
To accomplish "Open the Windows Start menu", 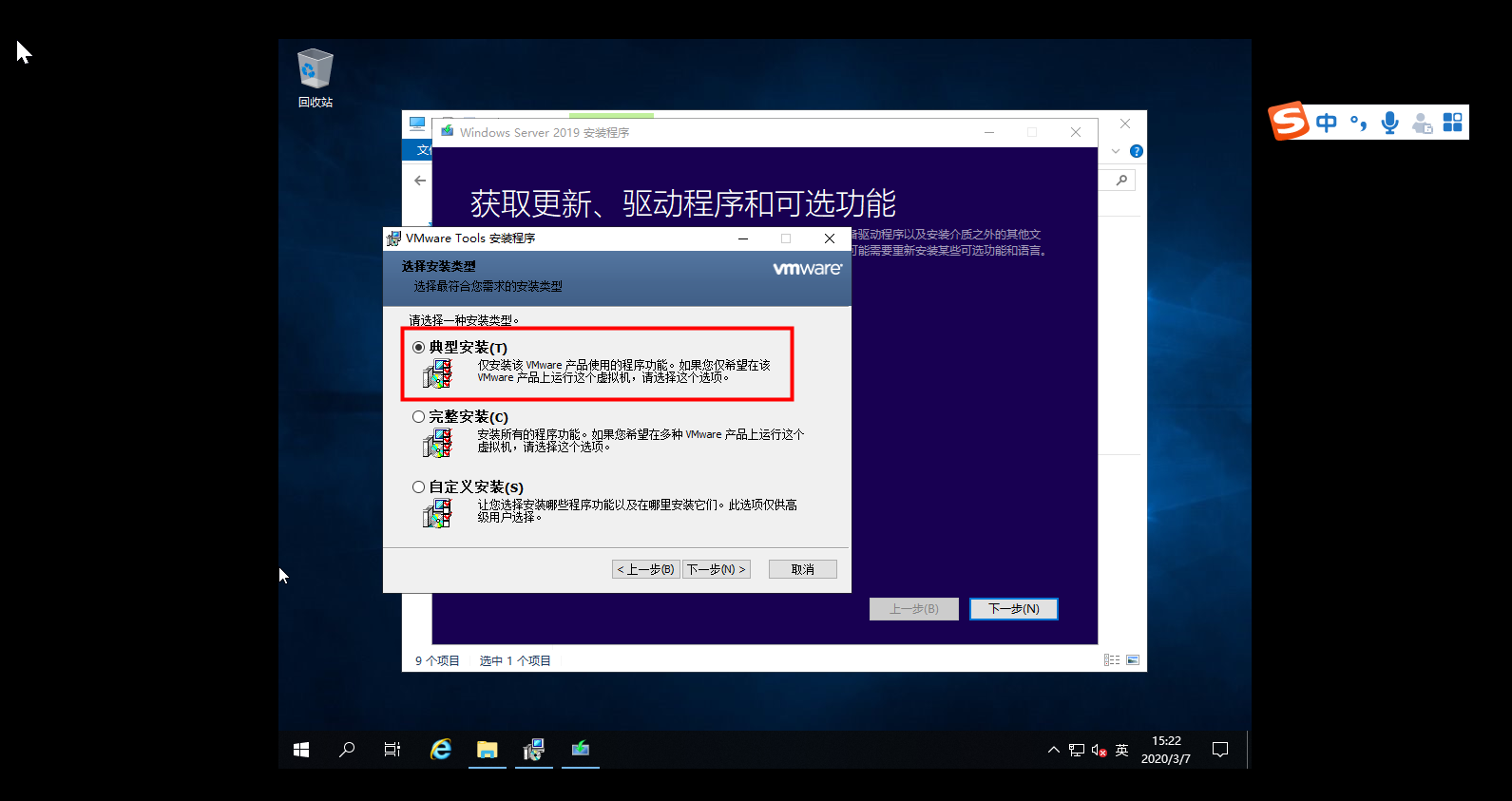I will click(301, 750).
